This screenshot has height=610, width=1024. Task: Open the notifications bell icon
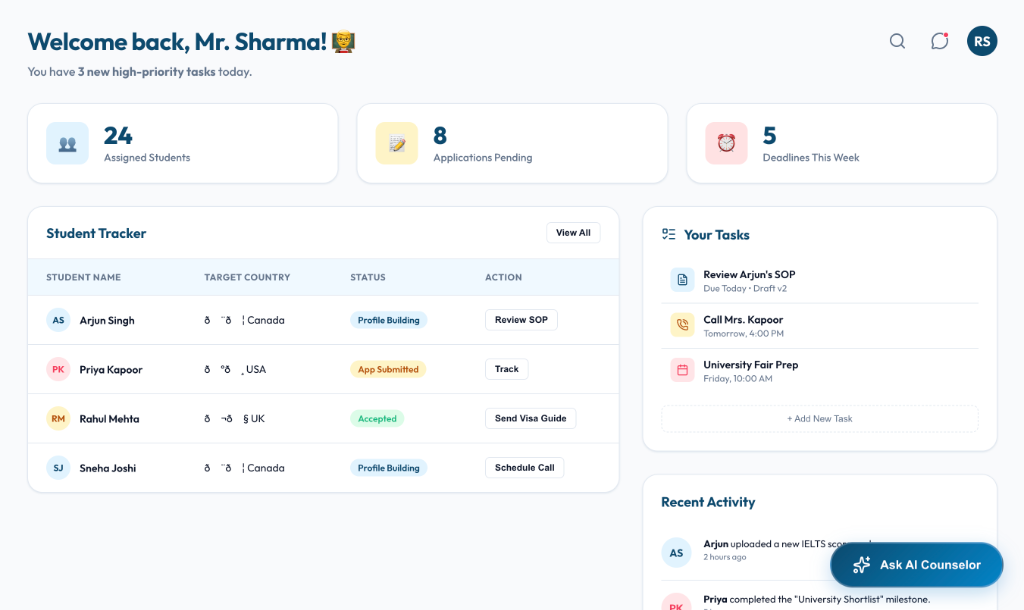939,41
